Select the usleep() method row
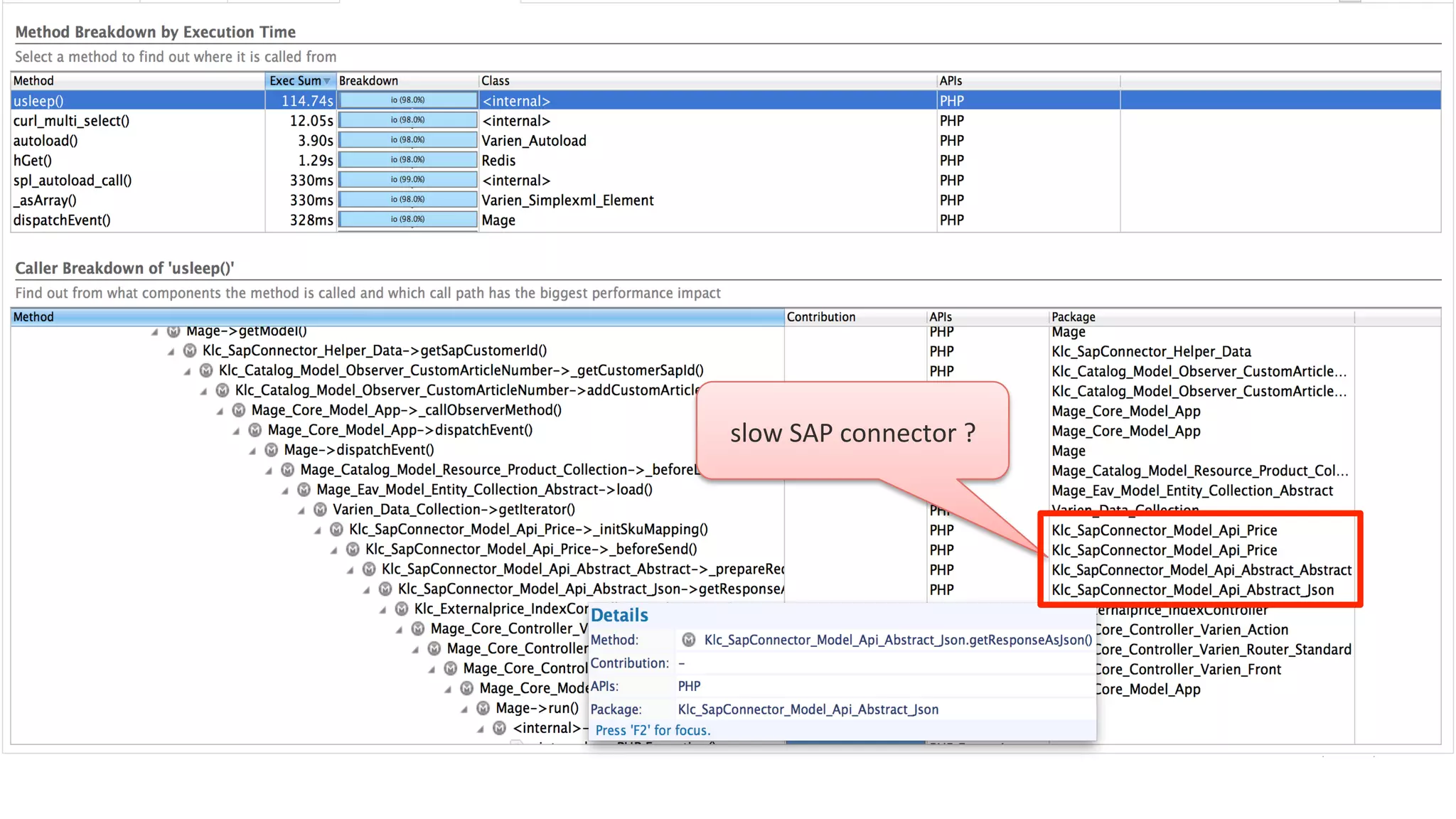Image resolution: width=1456 pixels, height=819 pixels. 725,101
